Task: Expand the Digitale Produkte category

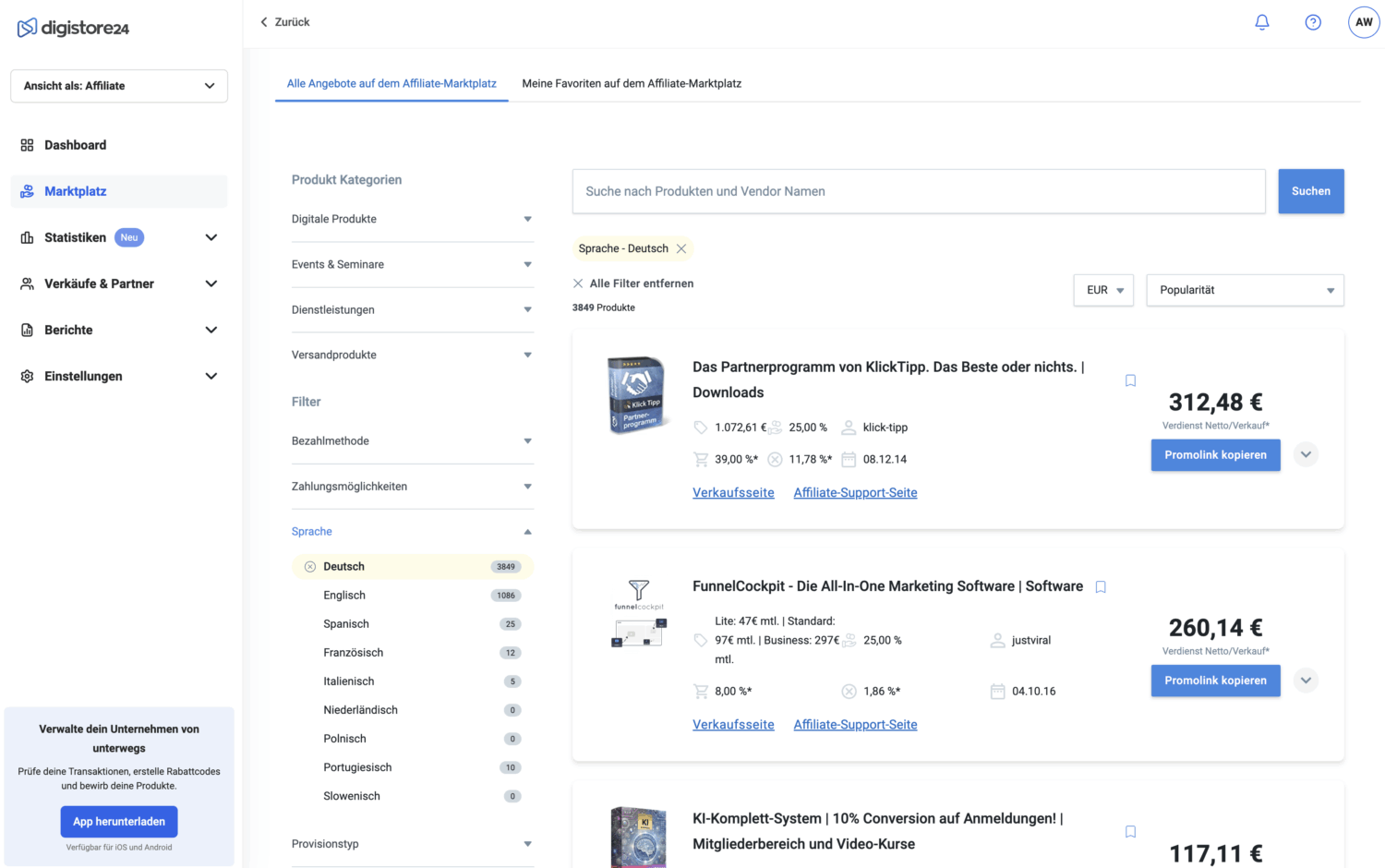Action: pos(412,219)
